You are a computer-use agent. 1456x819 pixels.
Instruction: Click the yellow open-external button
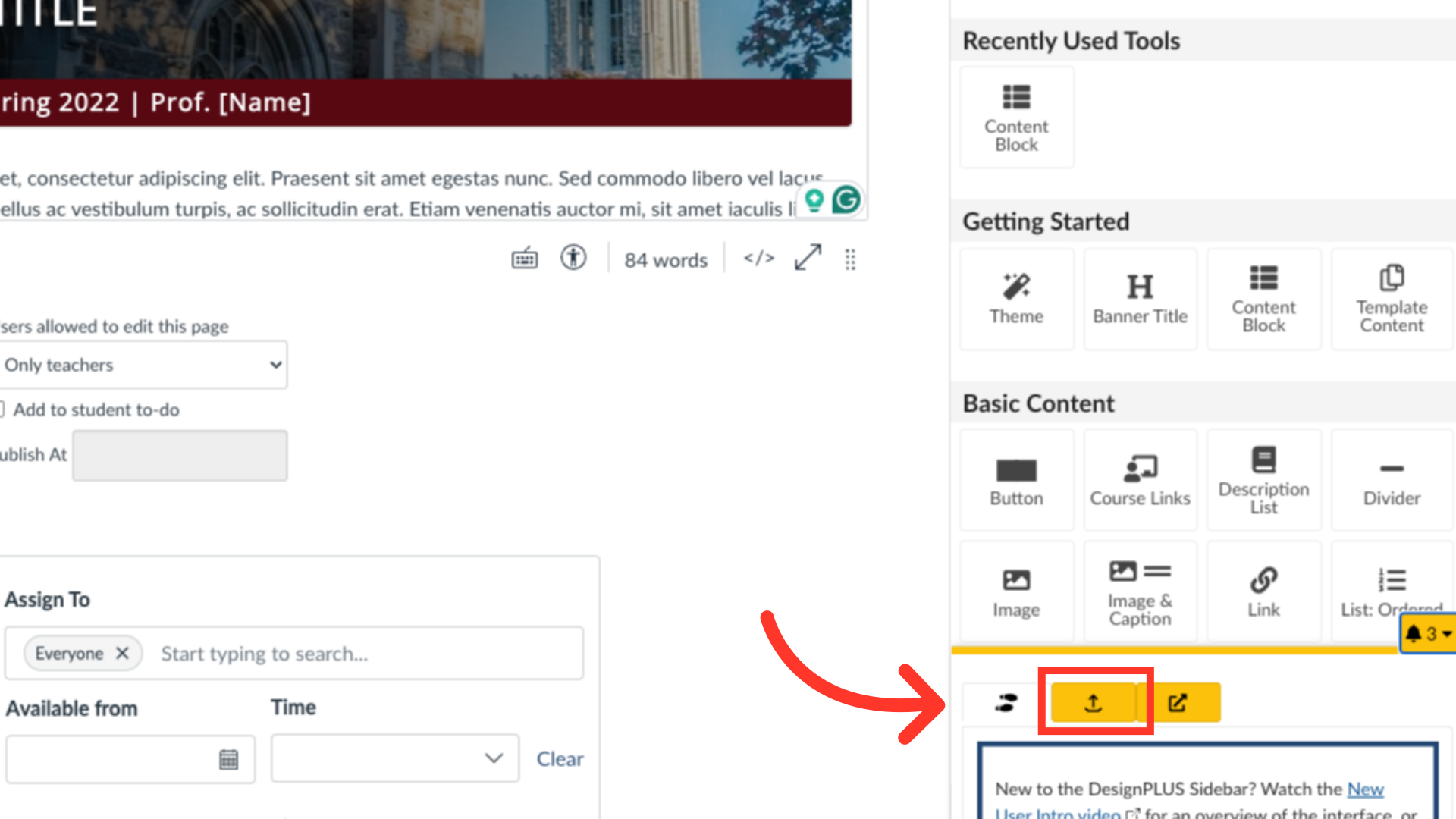1178,703
